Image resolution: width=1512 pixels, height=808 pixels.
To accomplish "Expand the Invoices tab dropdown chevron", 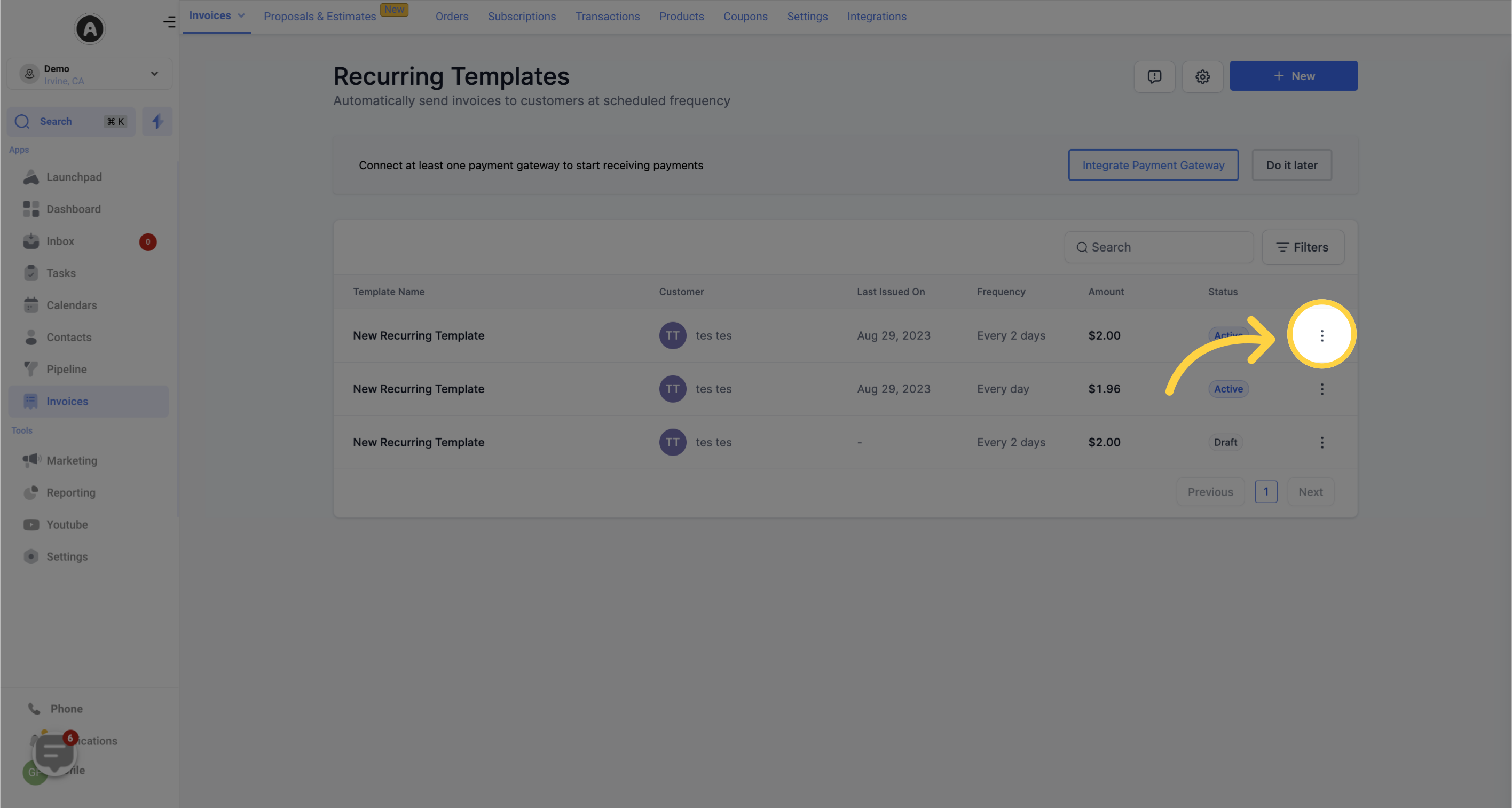I will (x=241, y=16).
